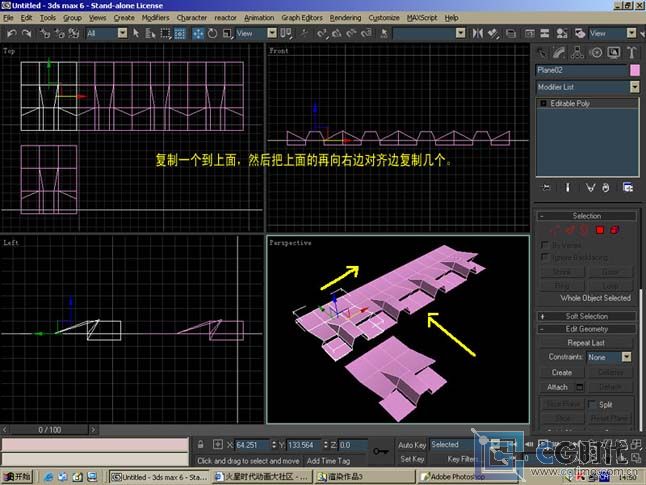Select the Polygon sub-object level icon
Viewport: 646px width, 485px height.
[x=600, y=230]
